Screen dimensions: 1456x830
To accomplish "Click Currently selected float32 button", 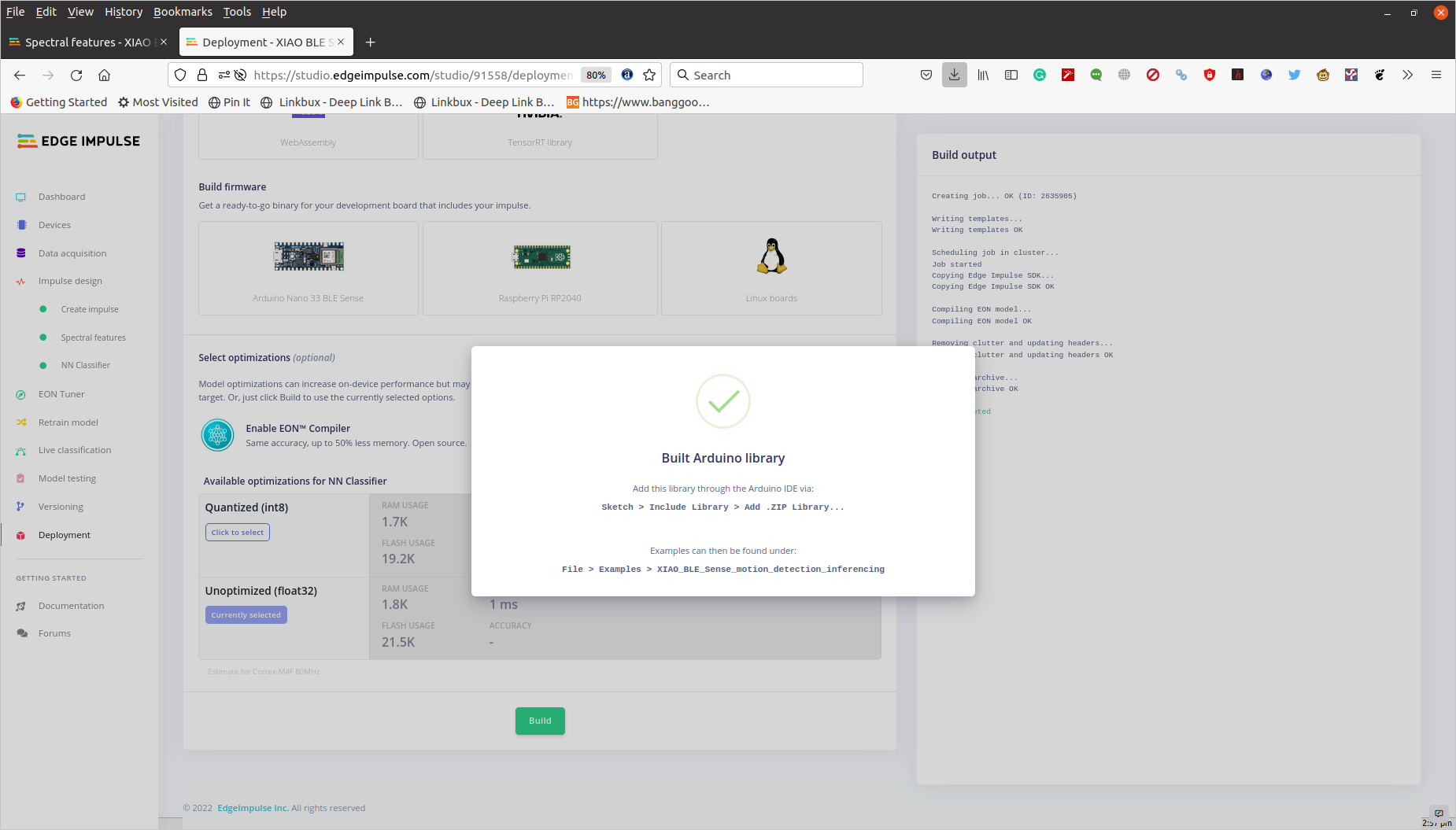I will (x=246, y=615).
